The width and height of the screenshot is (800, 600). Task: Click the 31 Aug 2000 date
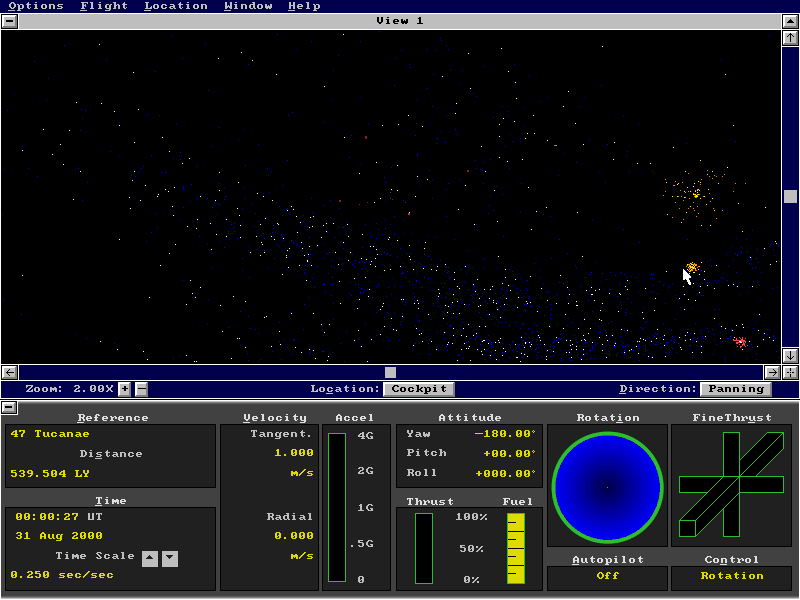(59, 536)
